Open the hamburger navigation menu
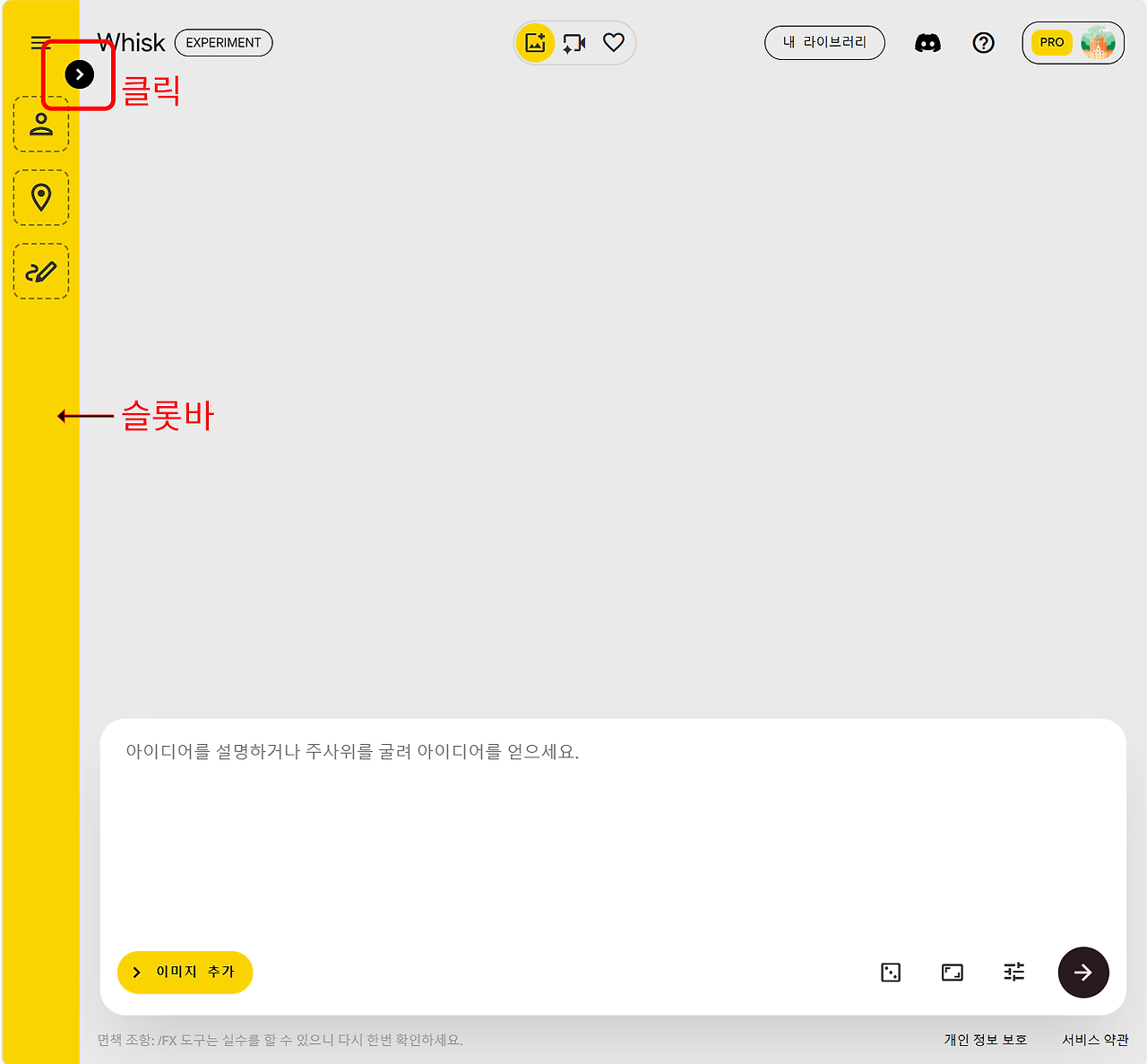Image resolution: width=1147 pixels, height=1064 pixels. click(x=39, y=41)
